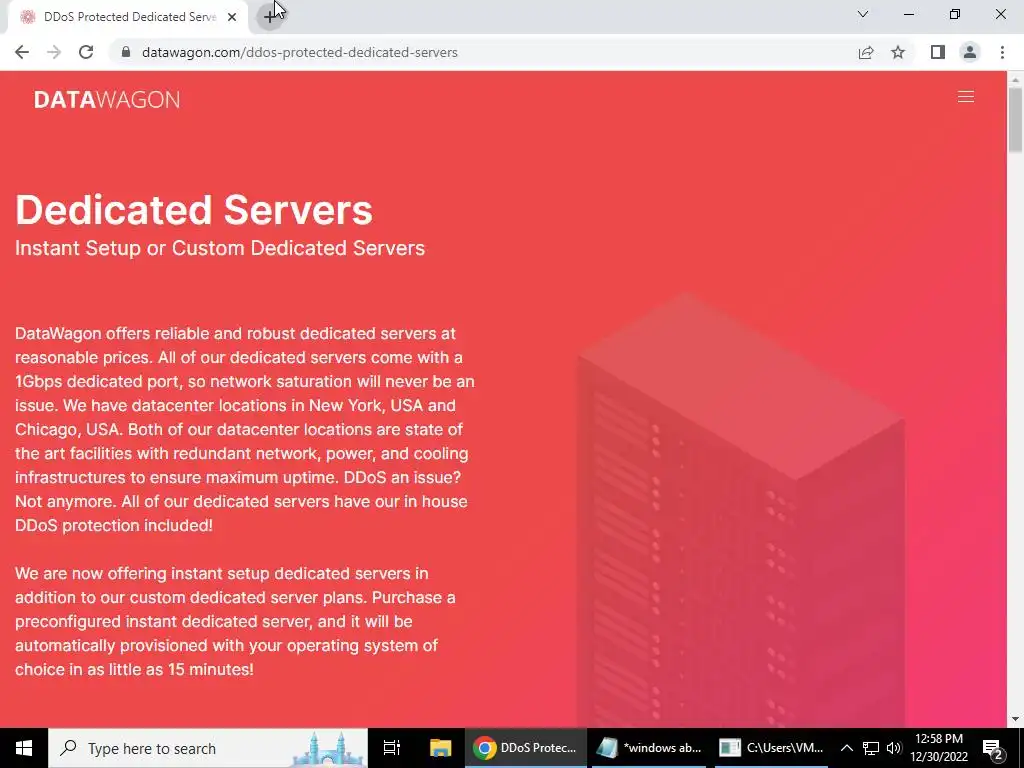Minimize the Chrome window

click(x=909, y=14)
